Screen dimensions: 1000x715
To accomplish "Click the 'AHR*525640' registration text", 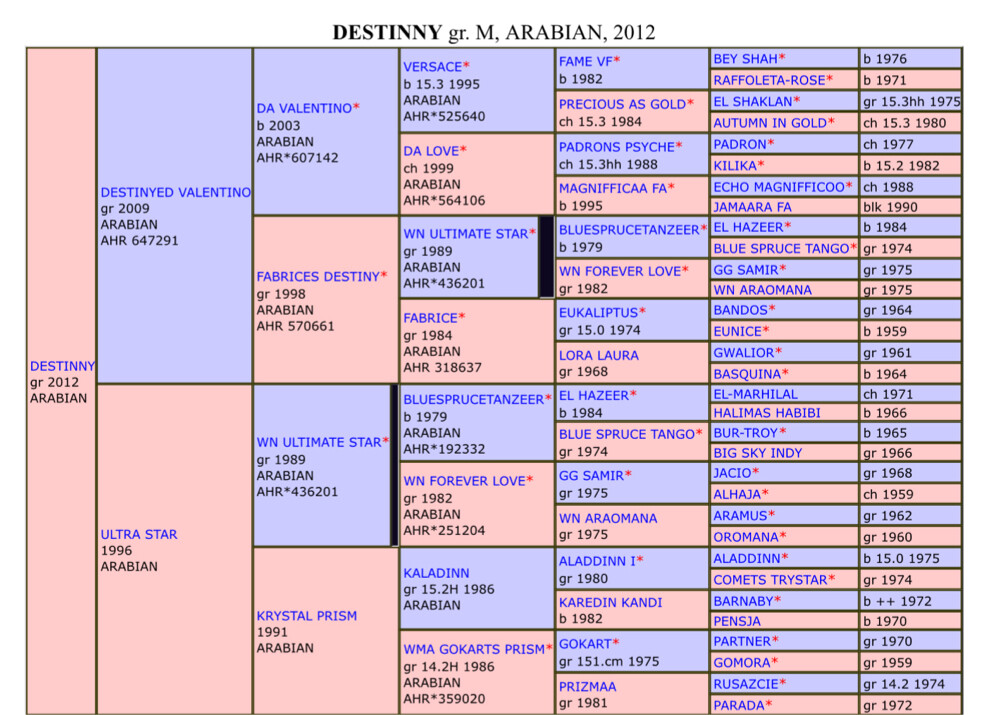I will (x=444, y=116).
